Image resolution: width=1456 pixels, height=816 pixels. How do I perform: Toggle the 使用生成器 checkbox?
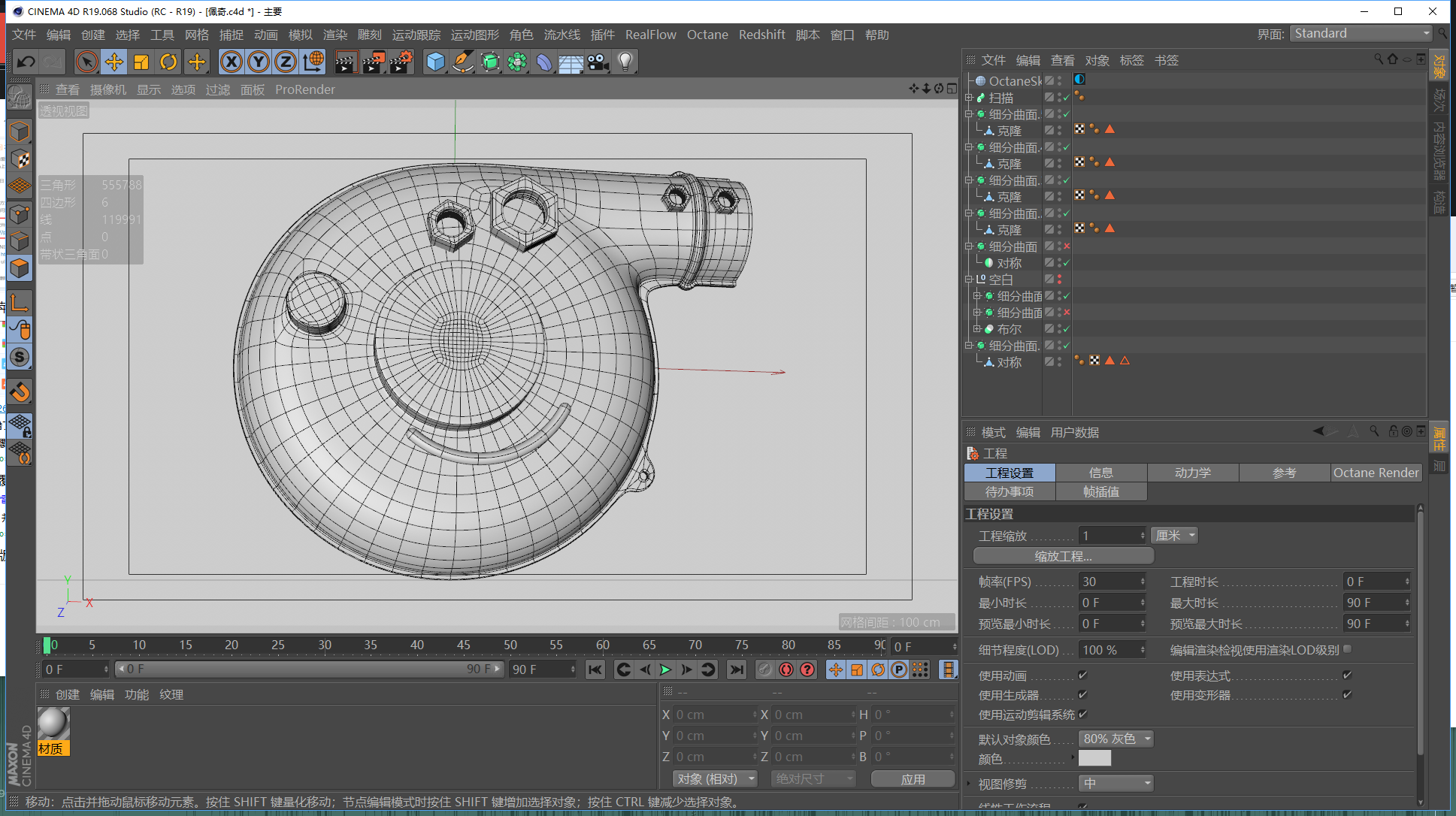click(1083, 694)
